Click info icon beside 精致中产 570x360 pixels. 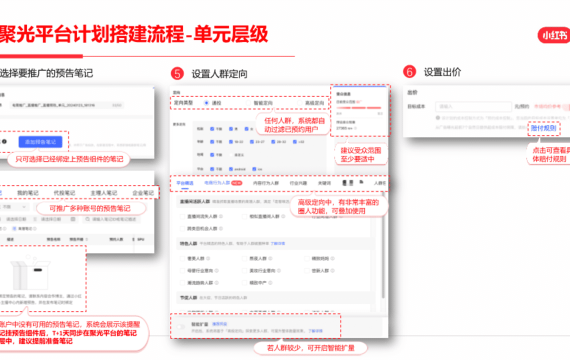coord(270,283)
